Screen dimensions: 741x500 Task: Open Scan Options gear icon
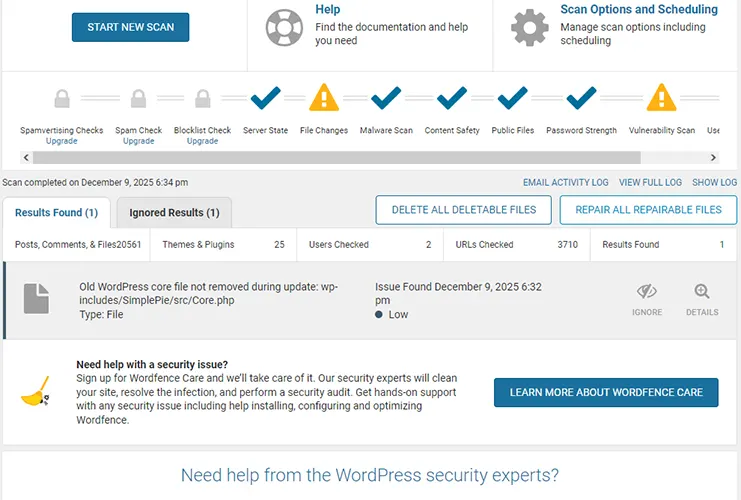point(530,27)
